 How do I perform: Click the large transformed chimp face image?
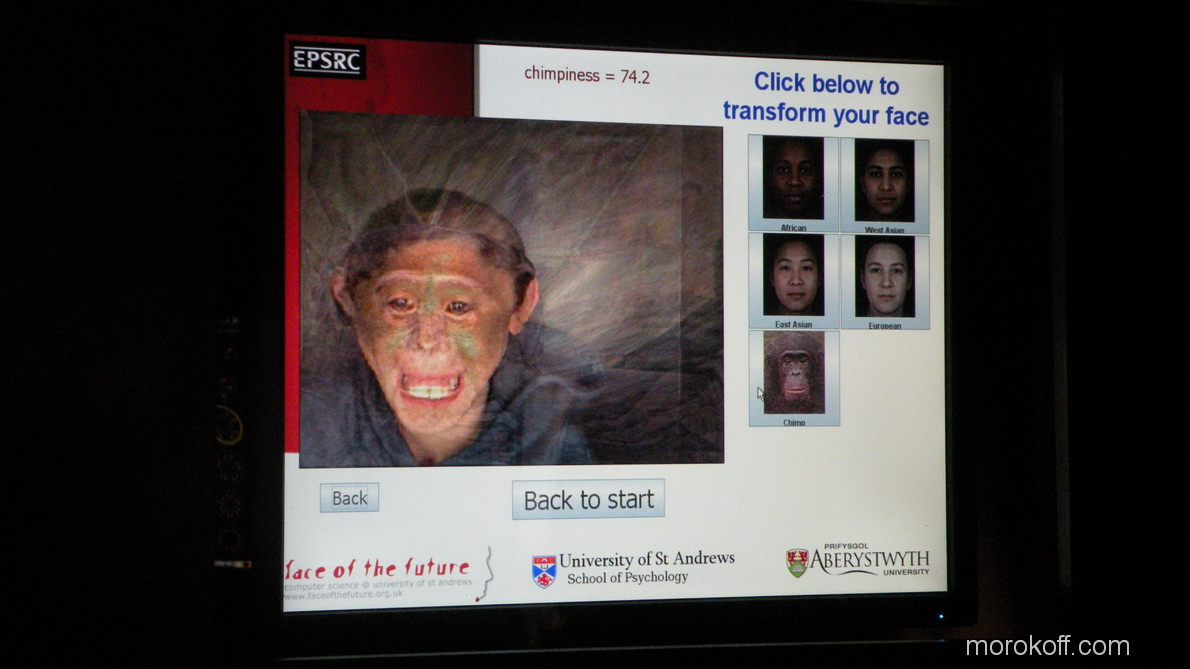(510, 290)
